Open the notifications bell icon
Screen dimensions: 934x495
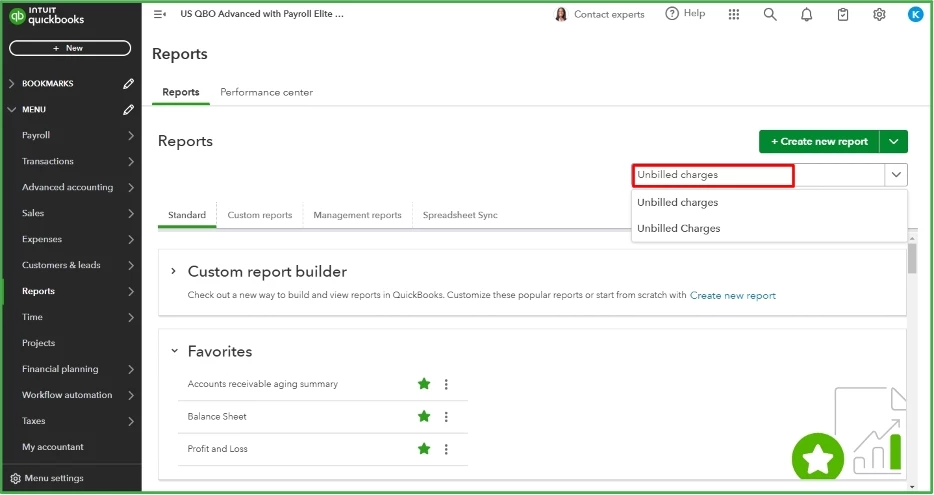806,14
